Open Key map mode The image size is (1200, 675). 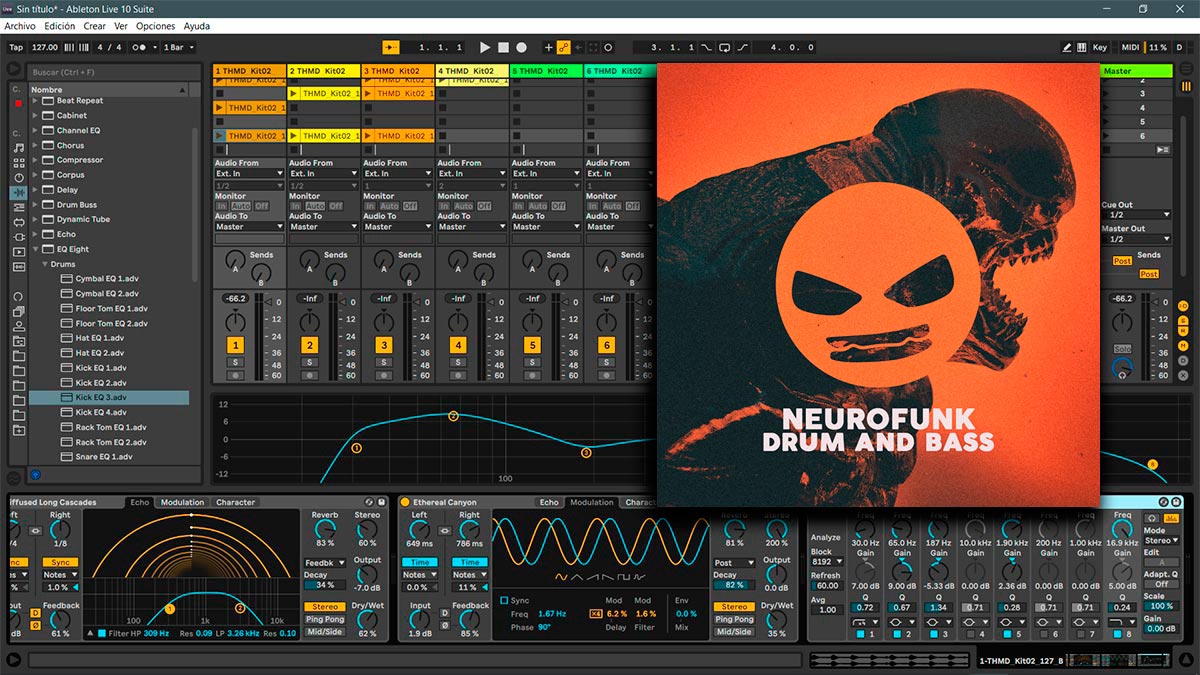(1100, 47)
